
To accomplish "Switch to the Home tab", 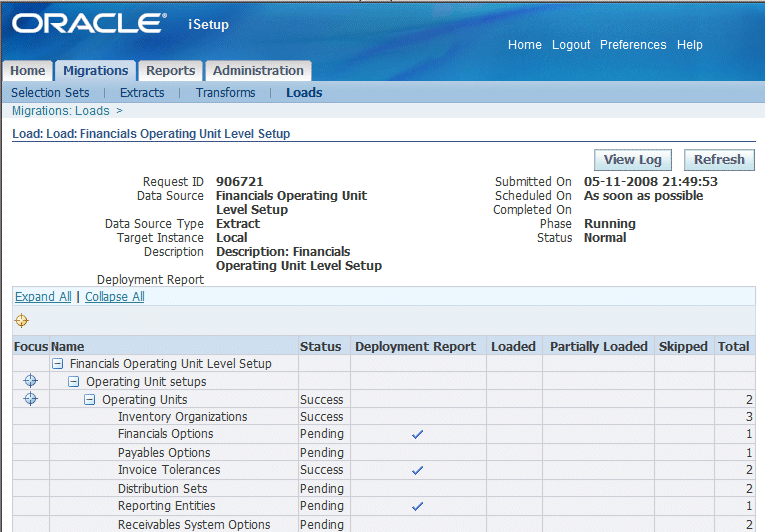I will tap(27, 71).
